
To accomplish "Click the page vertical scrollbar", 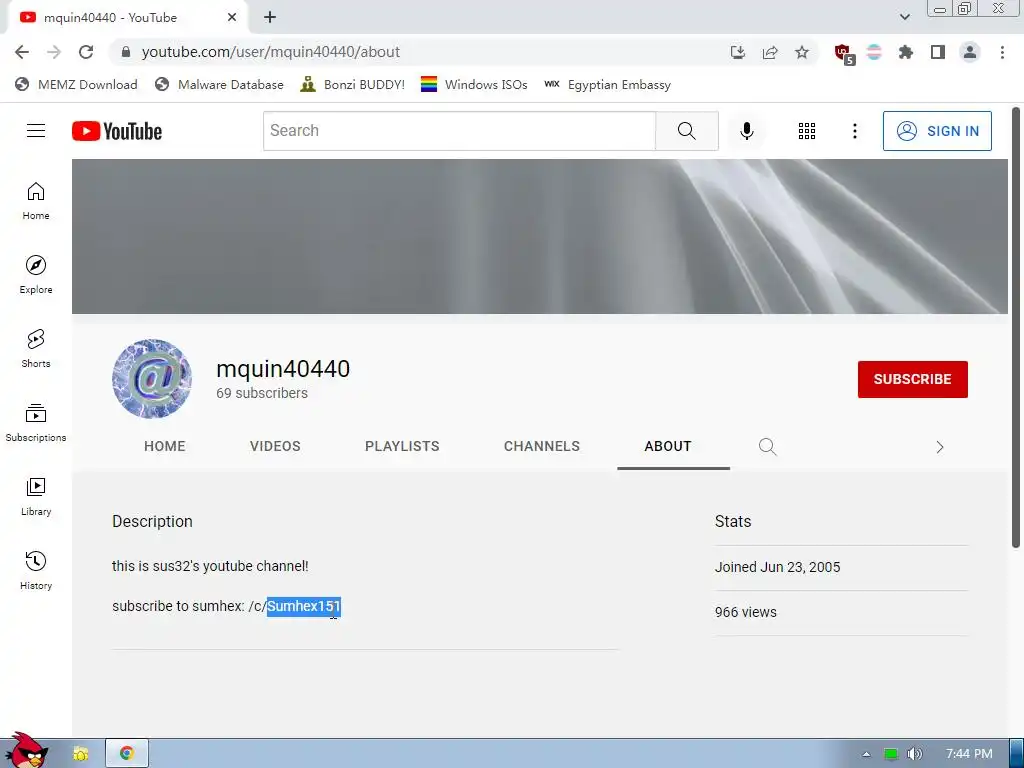I will tap(1016, 327).
